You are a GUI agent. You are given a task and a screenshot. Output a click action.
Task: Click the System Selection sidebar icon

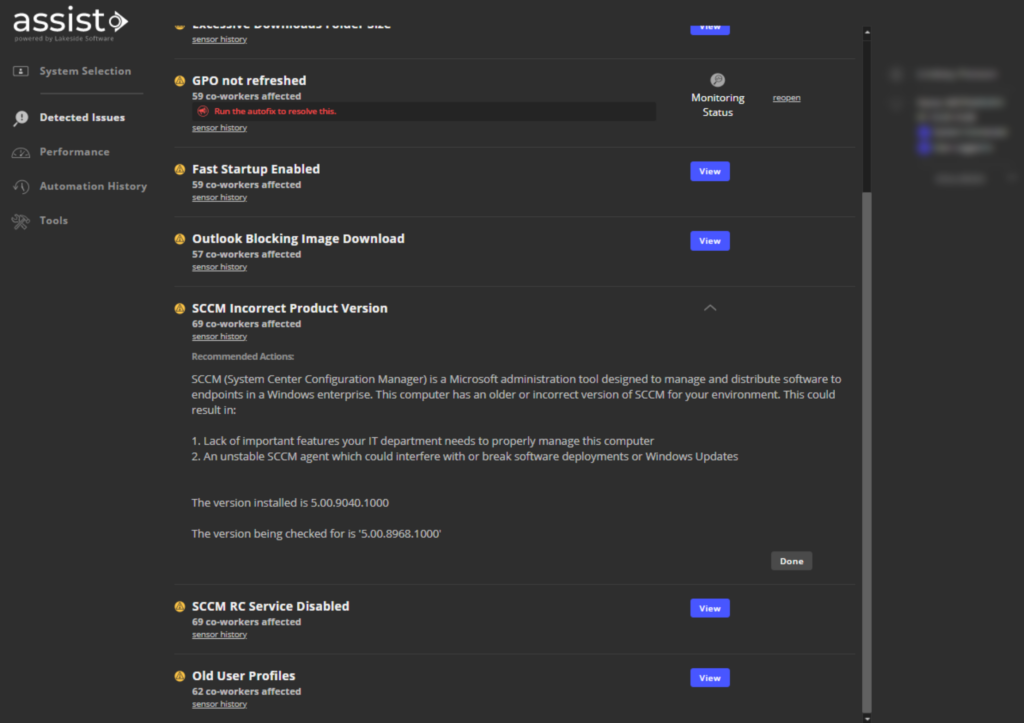21,71
